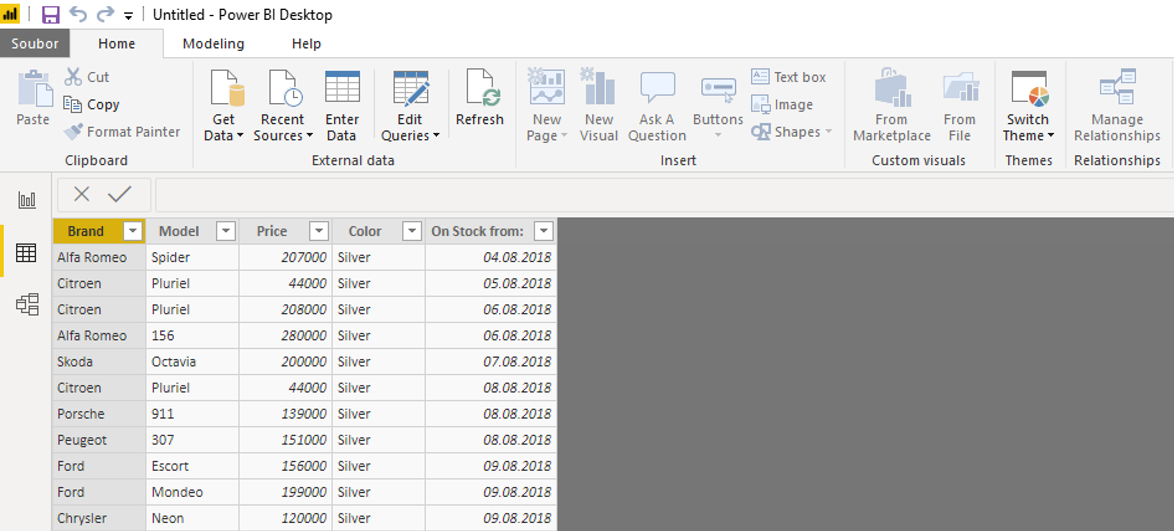Click the Chrysler brand cell
Viewport: 1174px width, 531px height.
[100, 518]
